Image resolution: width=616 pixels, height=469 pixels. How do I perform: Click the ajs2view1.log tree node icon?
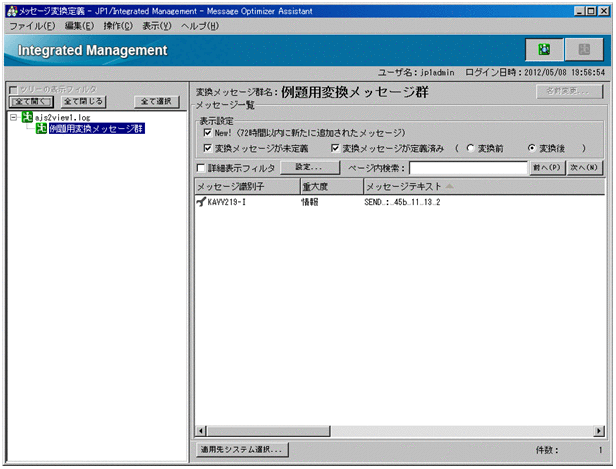[x=27, y=117]
